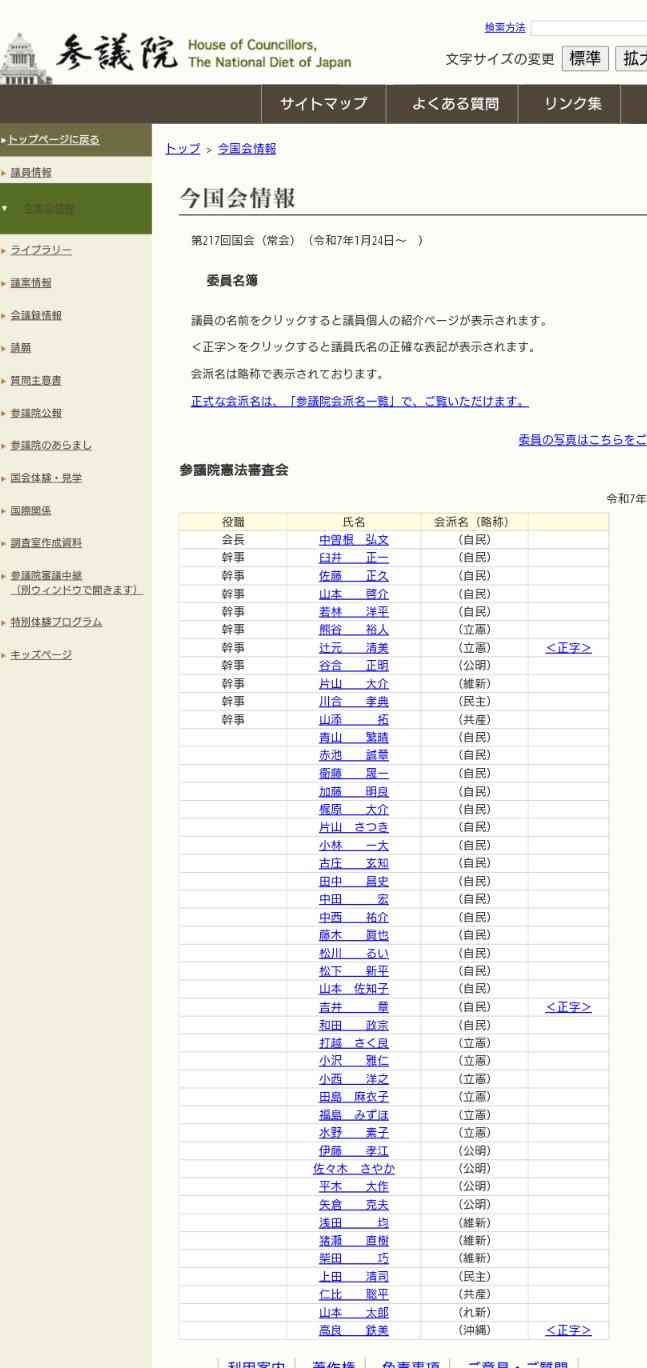Focus the site search input field
This screenshot has width=647, height=1368.
[589, 27]
